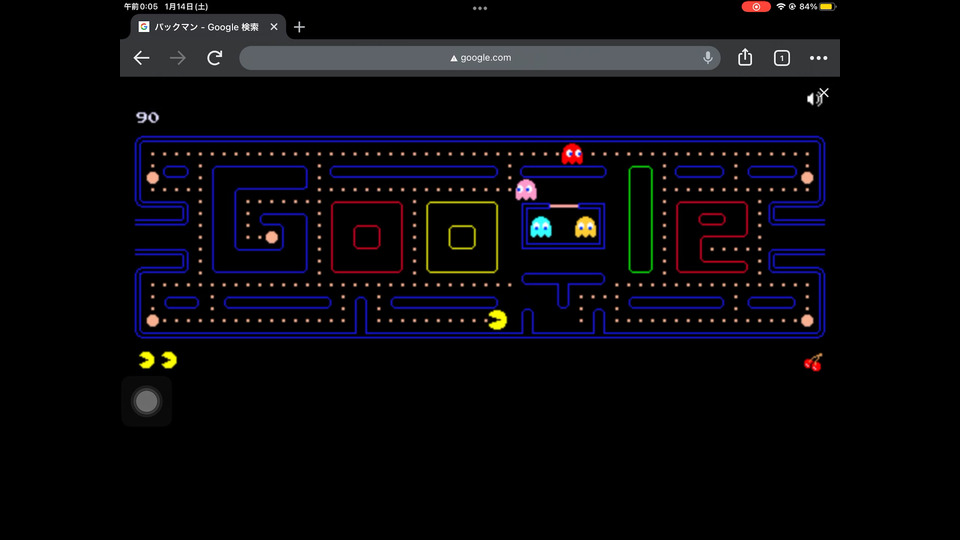960x540 pixels.
Task: Tap the battery icon in status bar
Action: coord(828,7)
